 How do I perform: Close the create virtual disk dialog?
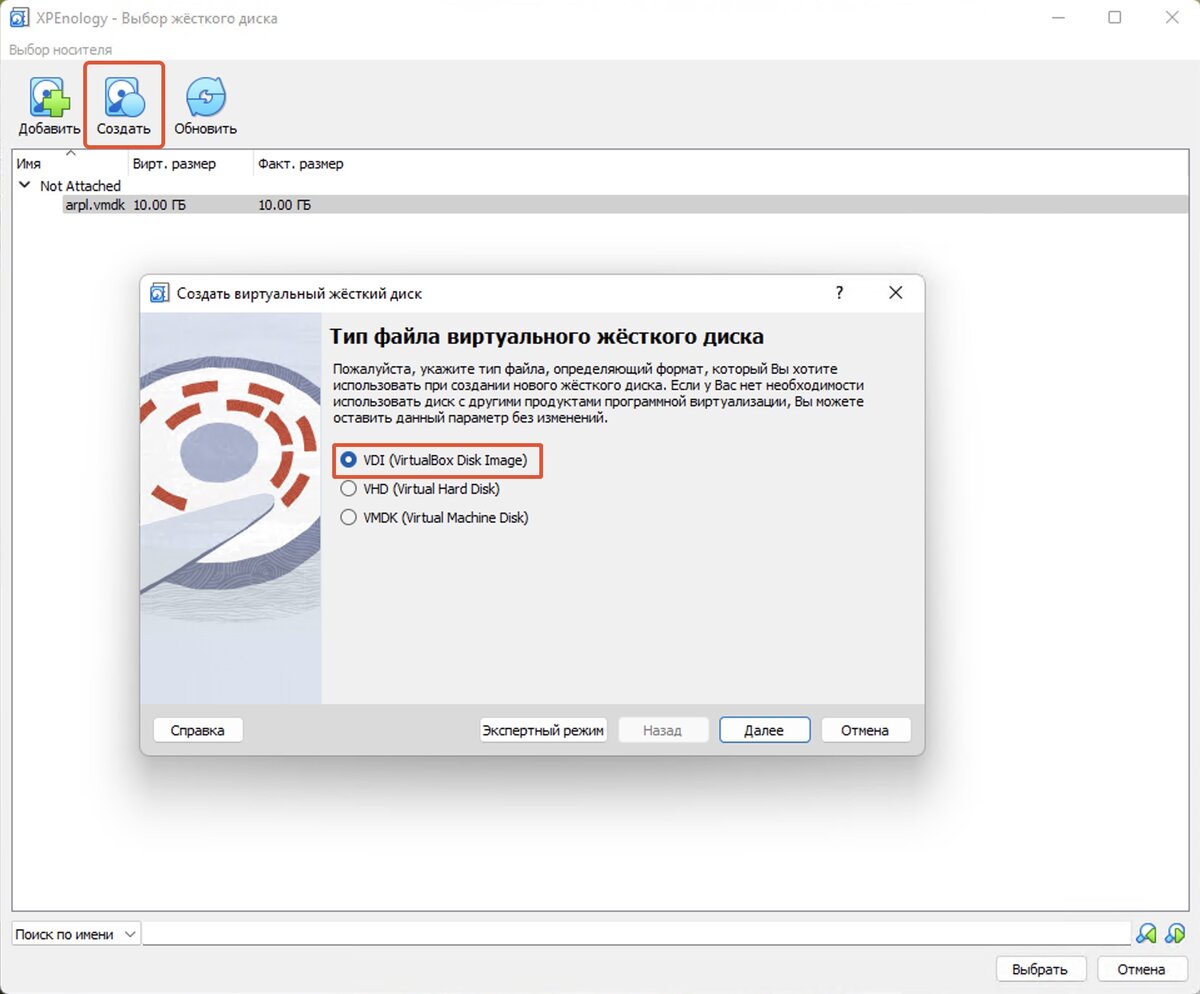click(x=895, y=293)
